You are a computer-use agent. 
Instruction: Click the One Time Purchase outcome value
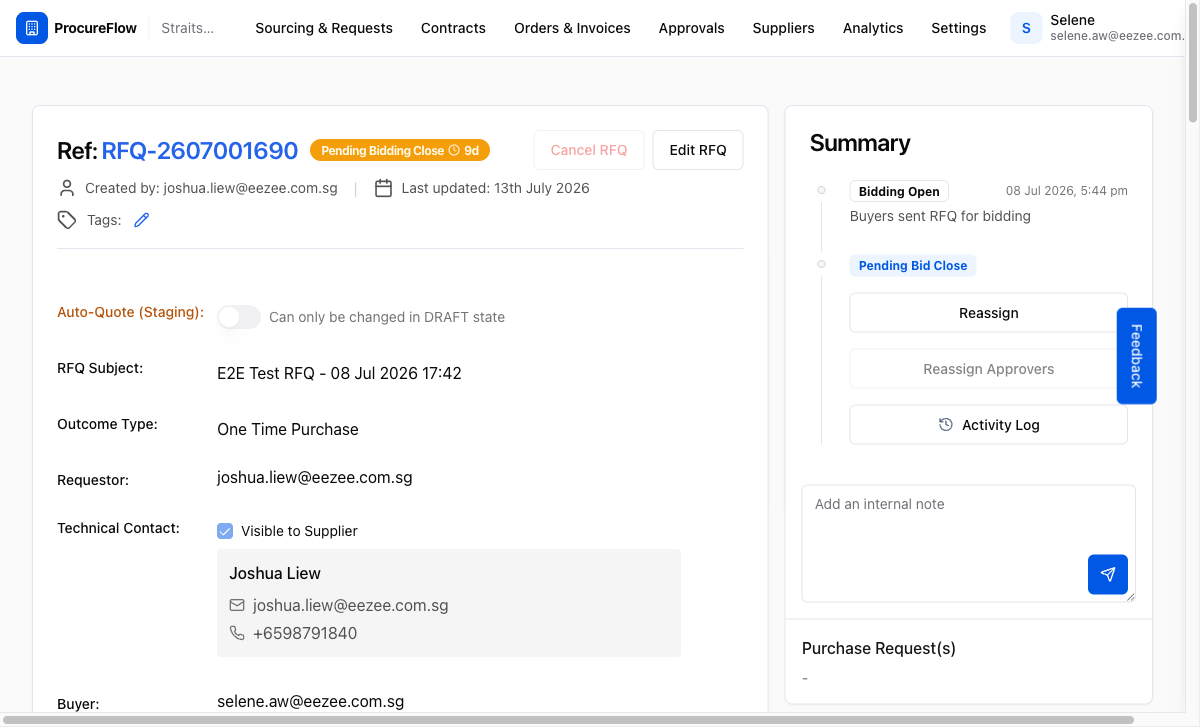coord(288,429)
